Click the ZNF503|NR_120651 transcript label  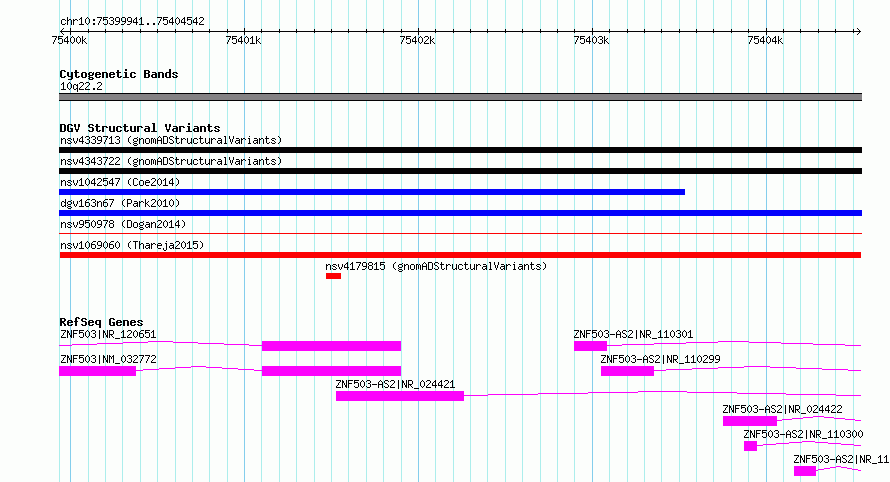click(x=108, y=334)
